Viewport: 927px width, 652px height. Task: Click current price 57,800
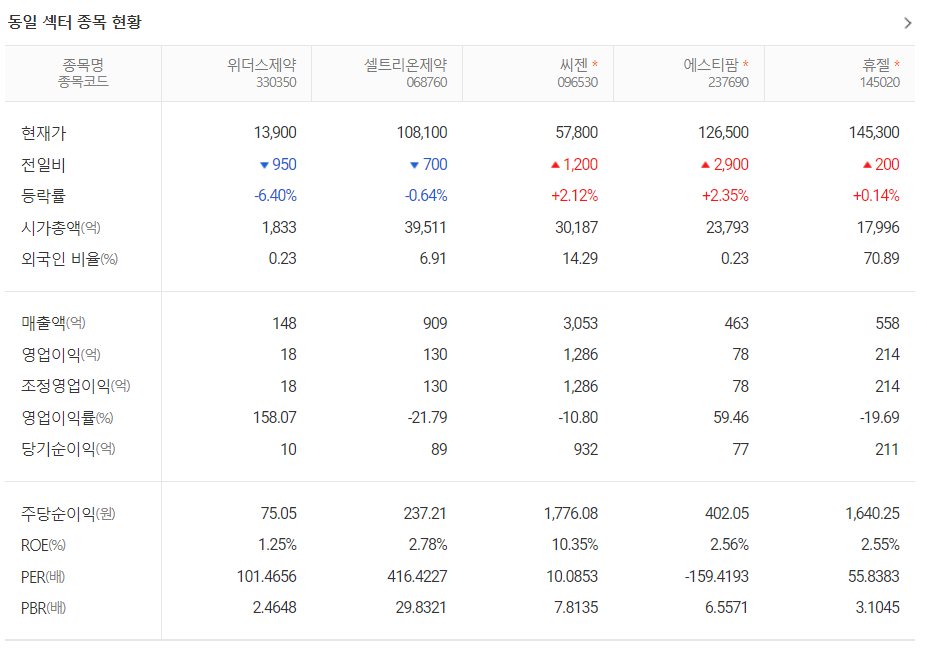[576, 132]
